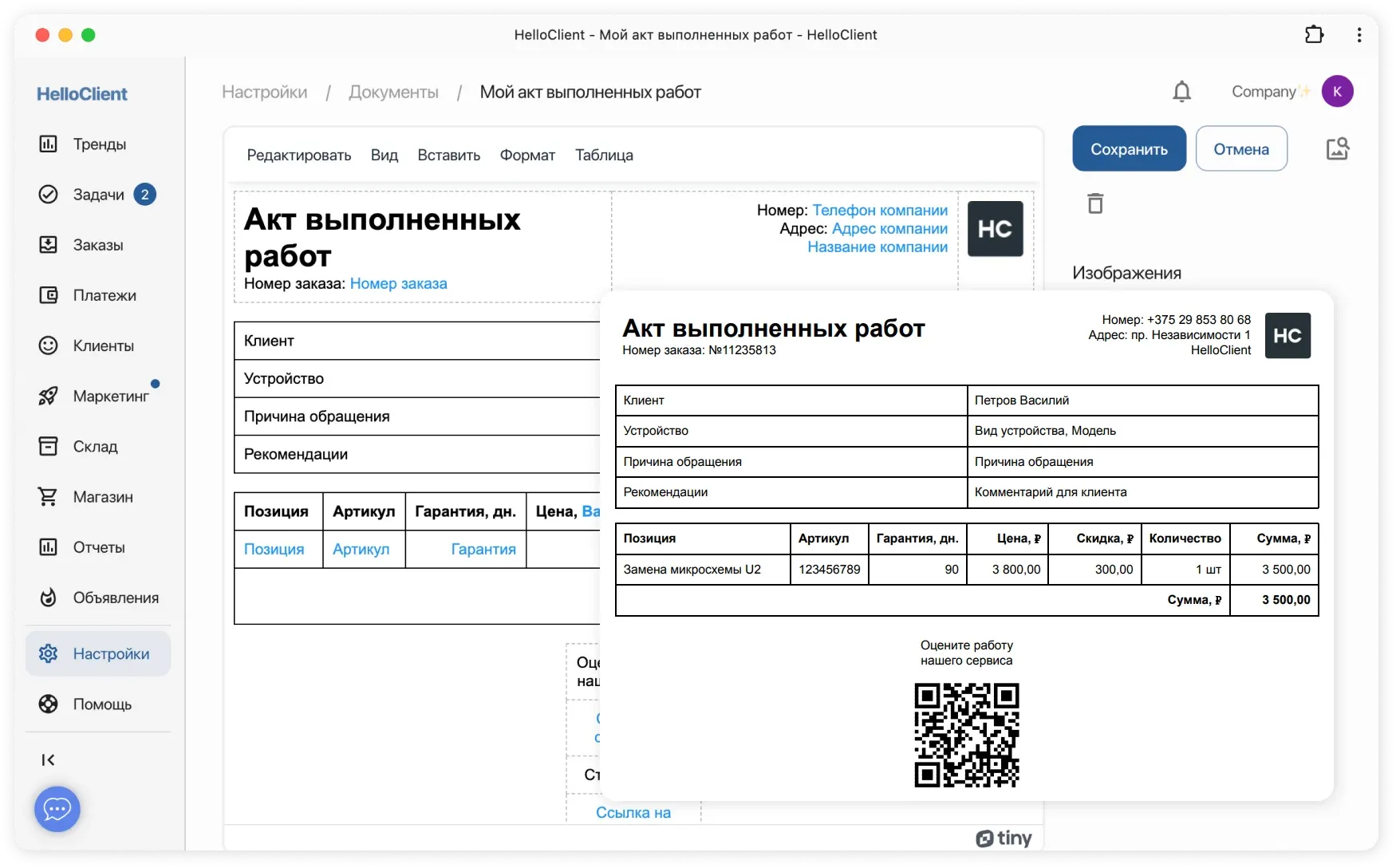This screenshot has width=1396, height=868.
Task: Delete the document using the trash icon
Action: click(x=1095, y=203)
